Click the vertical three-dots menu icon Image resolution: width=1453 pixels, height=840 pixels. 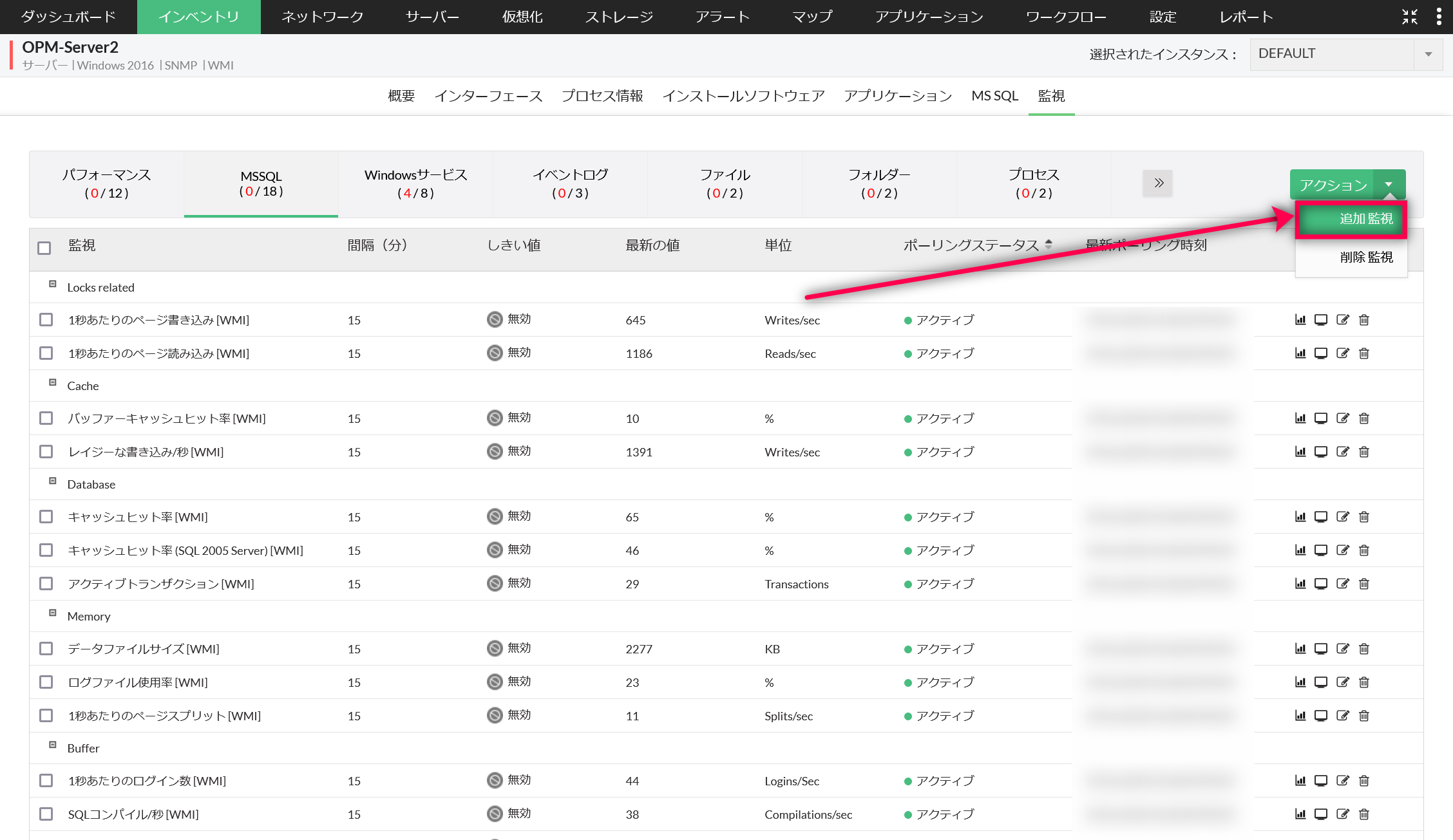[x=1439, y=17]
